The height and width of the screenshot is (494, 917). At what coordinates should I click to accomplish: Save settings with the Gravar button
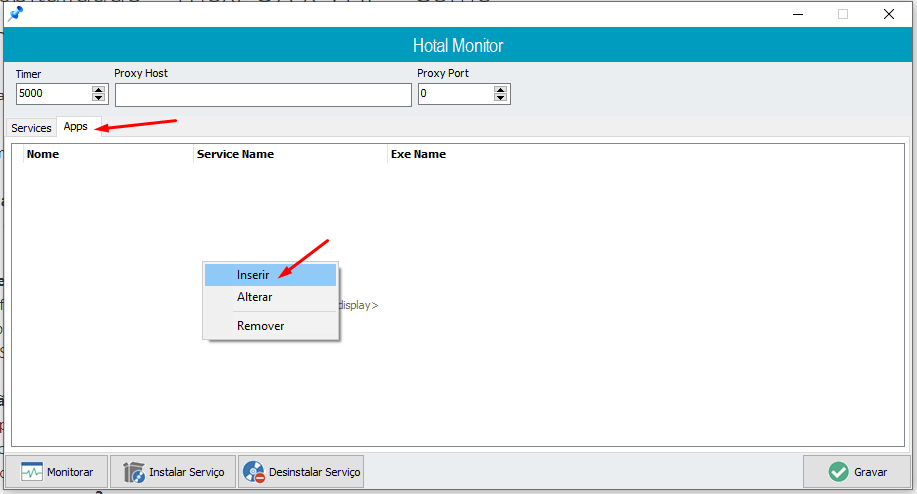857,472
